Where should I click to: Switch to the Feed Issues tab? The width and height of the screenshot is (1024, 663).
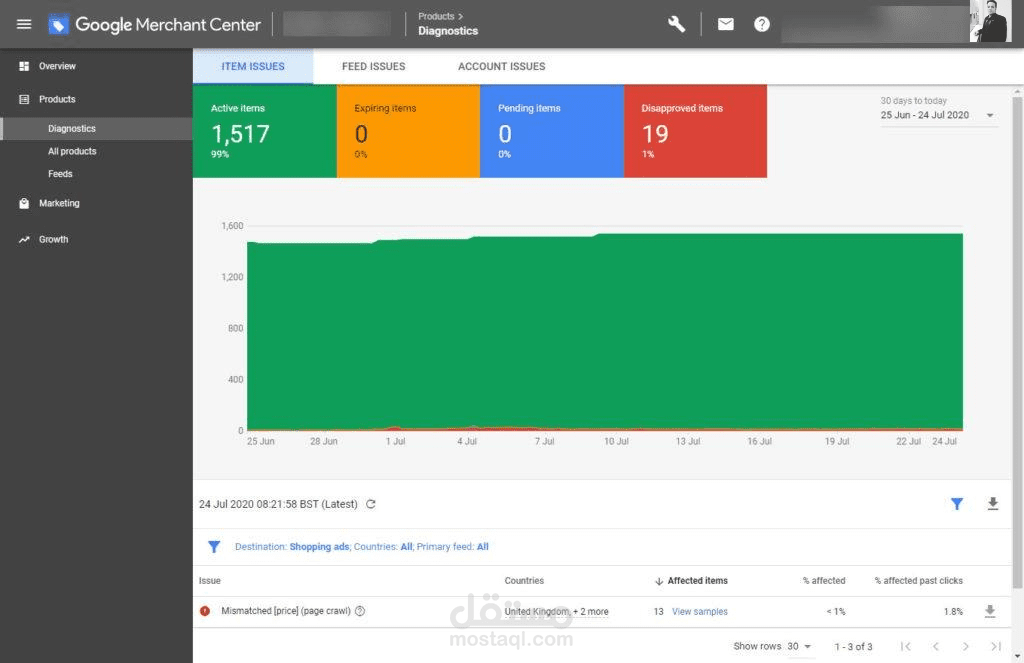tap(374, 66)
